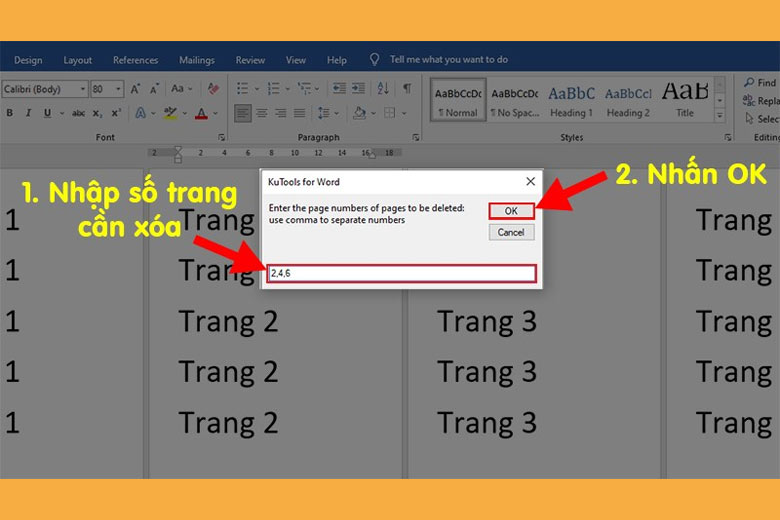Apply paragraph Shading paint bucket
The height and width of the screenshot is (520, 780).
tap(360, 113)
